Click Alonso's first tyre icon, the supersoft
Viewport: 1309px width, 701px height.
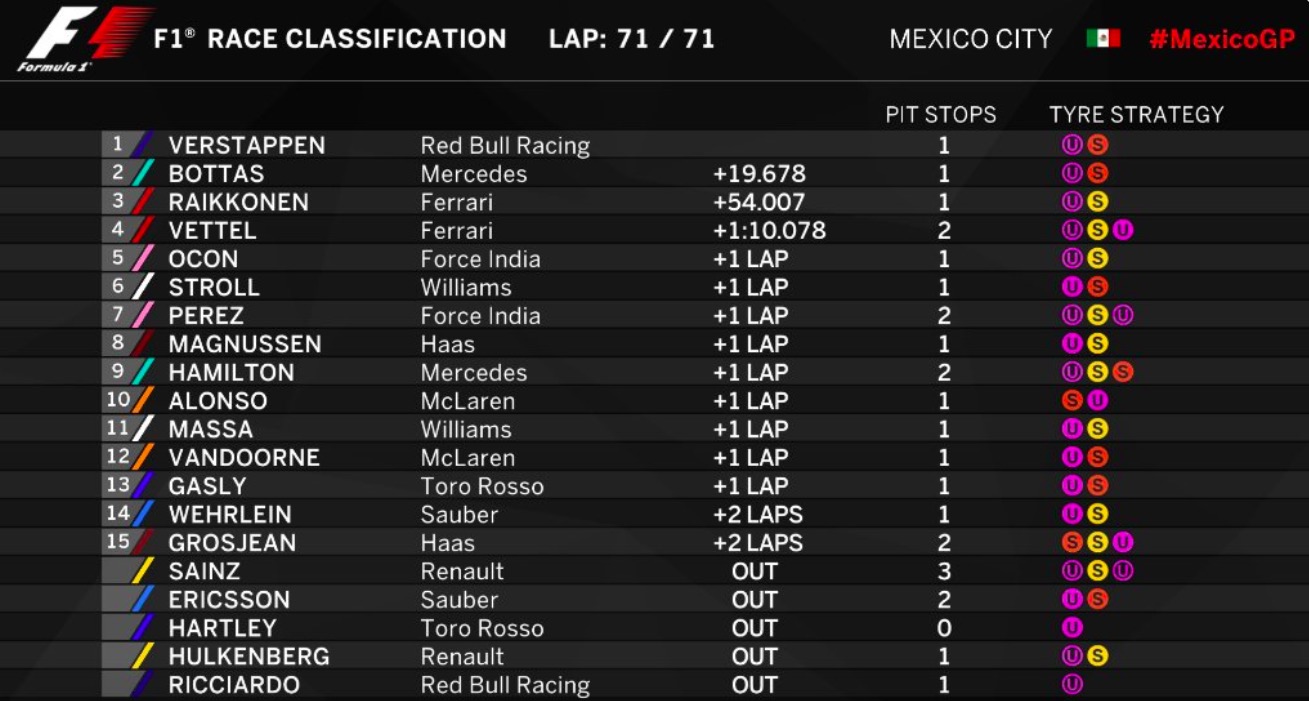[x=1072, y=401]
